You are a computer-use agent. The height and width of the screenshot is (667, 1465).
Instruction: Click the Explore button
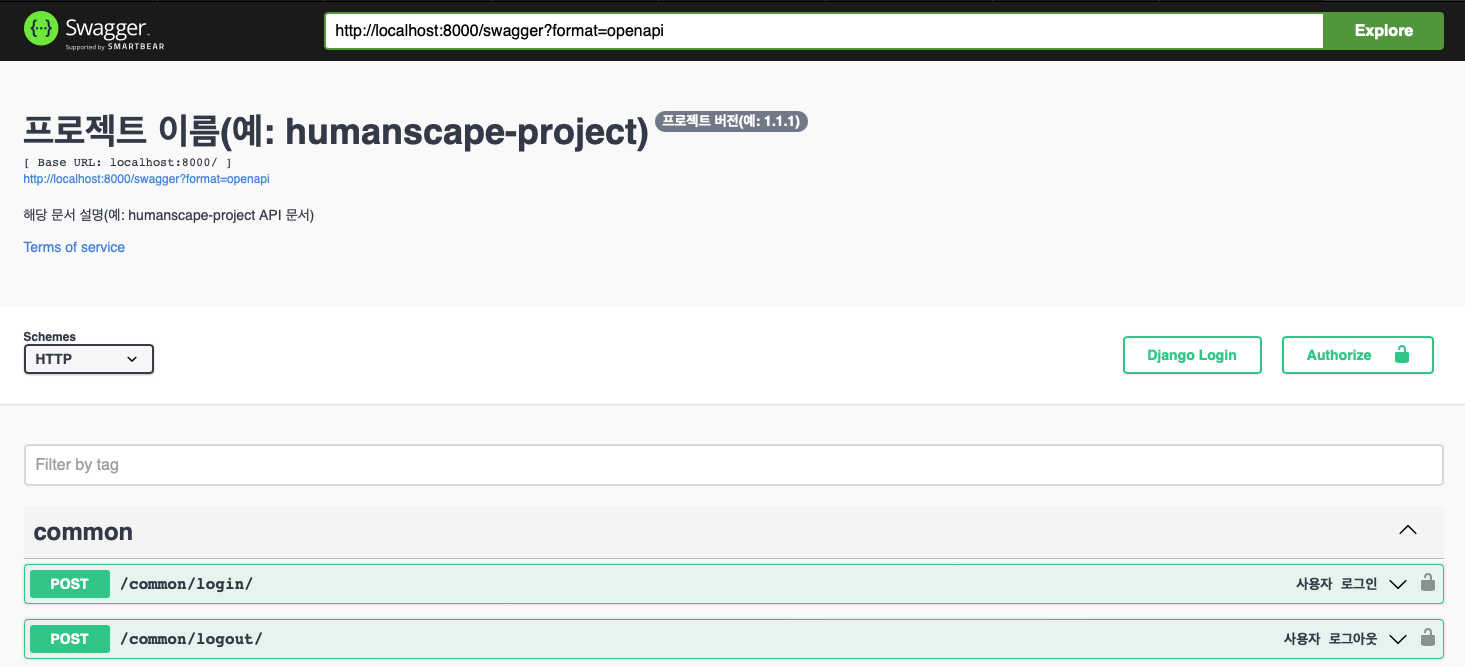point(1383,30)
